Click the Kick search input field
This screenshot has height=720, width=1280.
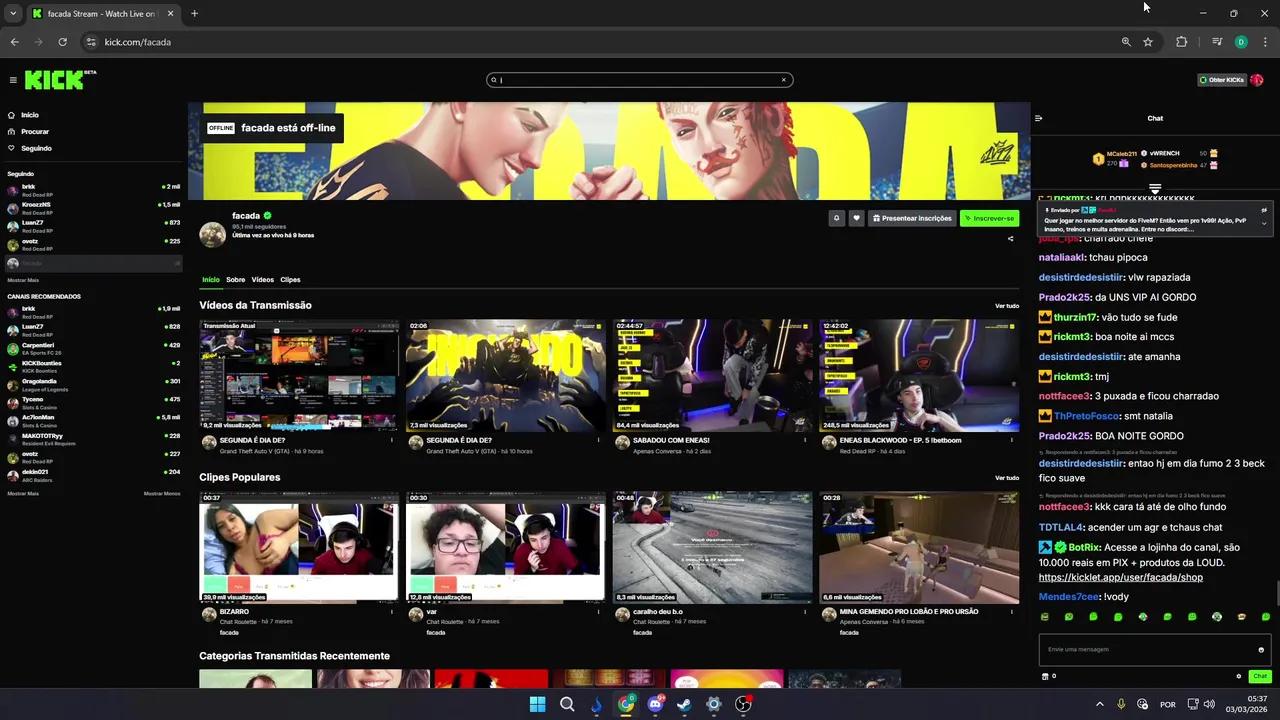[x=640, y=80]
